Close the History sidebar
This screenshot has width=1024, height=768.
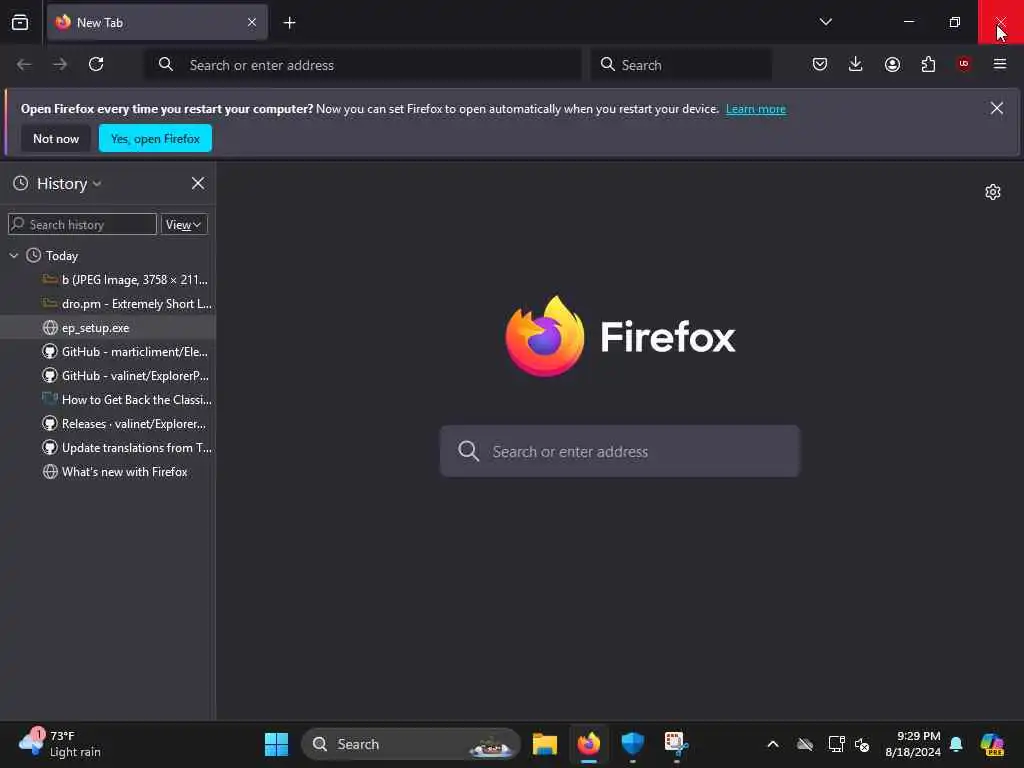tap(198, 184)
